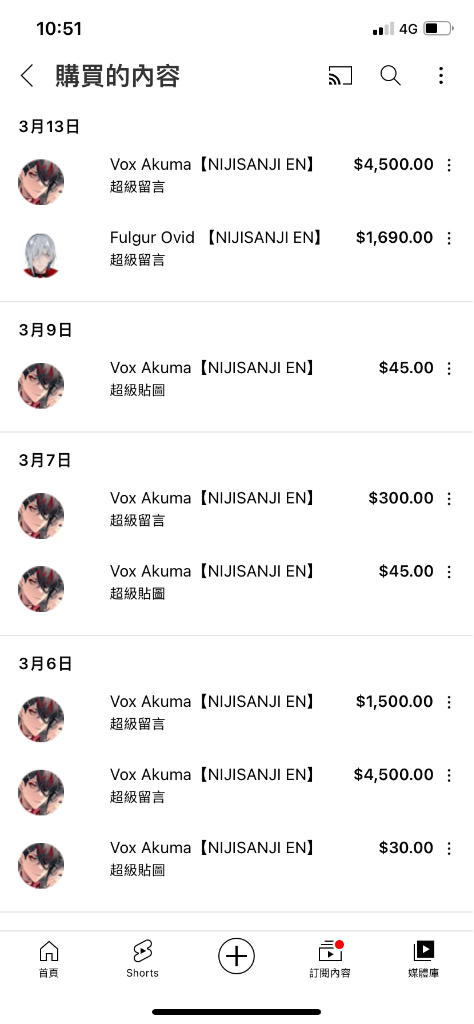Viewport: 474px width, 1024px height.
Task: Open options menu for March 13 $4,500.00 purchase
Action: click(449, 165)
